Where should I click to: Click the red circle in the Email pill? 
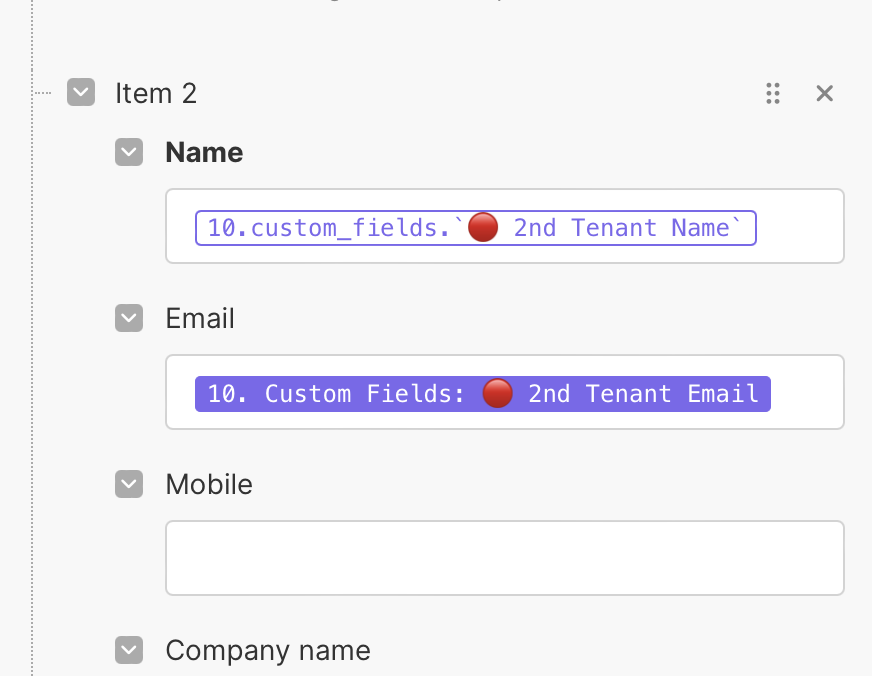coord(497,394)
